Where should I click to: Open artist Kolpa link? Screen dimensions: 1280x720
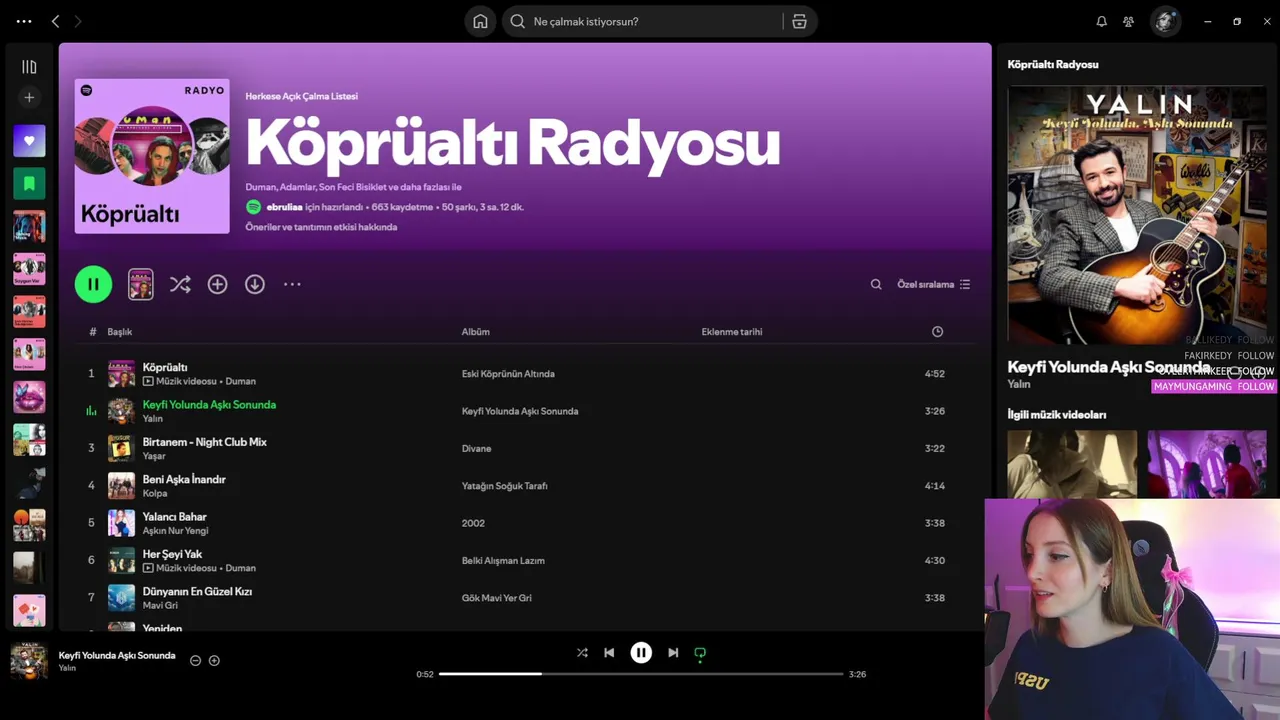pos(155,493)
